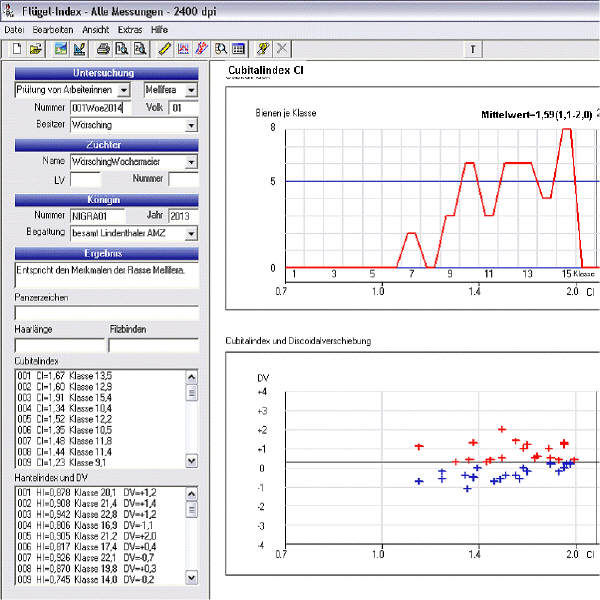600x600 pixels.
Task: Open the Begattung dropdown list
Action: tap(191, 233)
